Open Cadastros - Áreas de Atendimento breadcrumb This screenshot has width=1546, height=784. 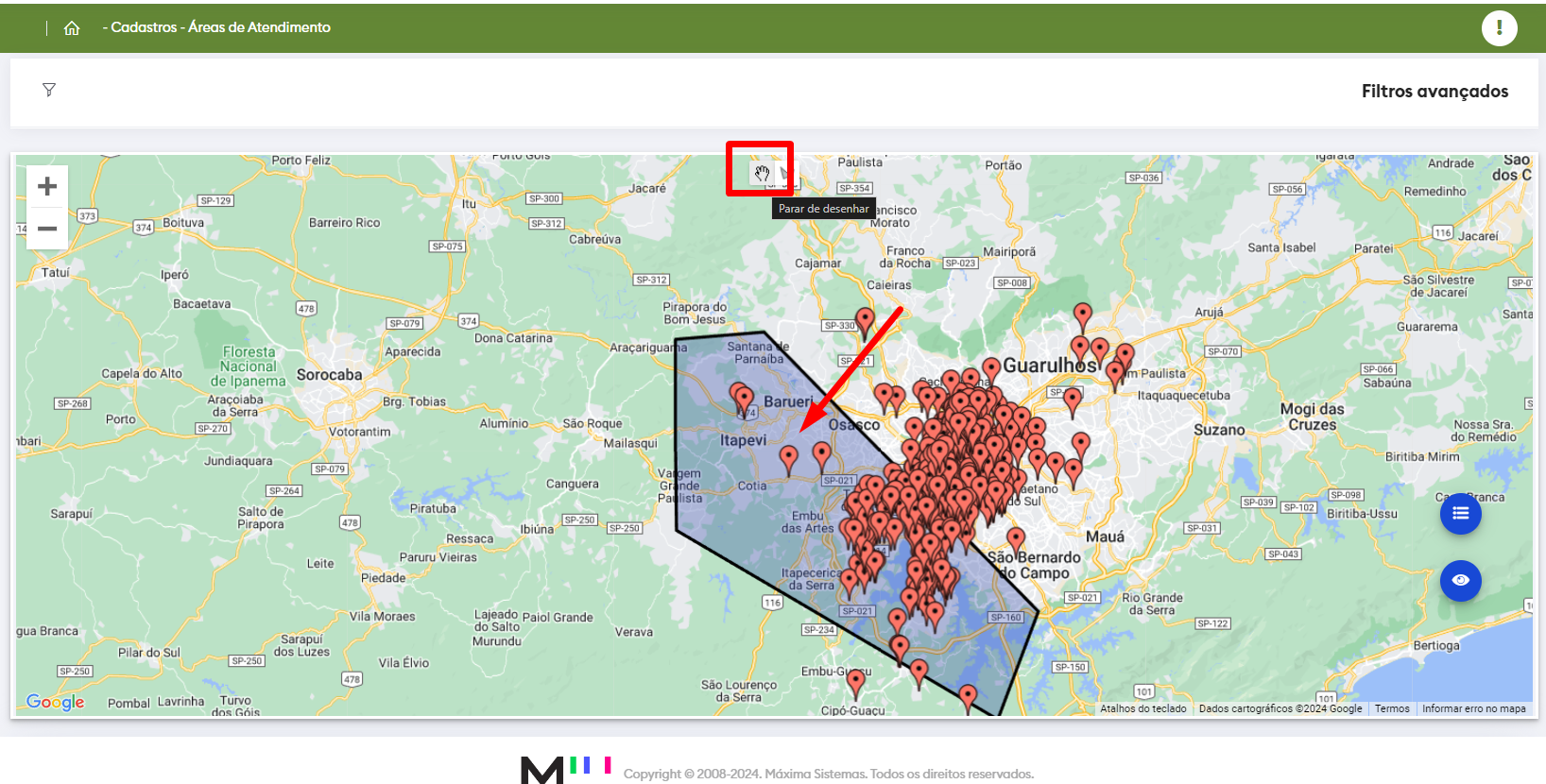pos(216,27)
